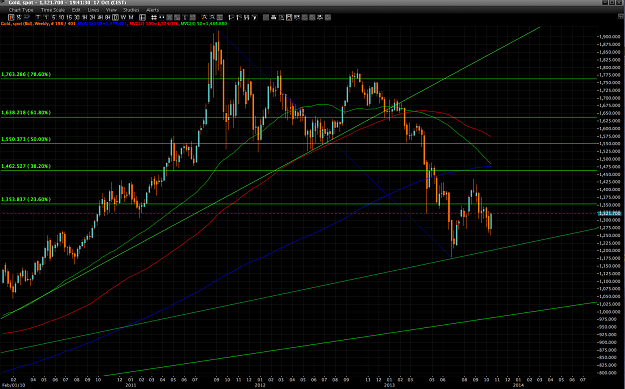Toggle the side panel layout icon
Viewport: 625px width, 389px height.
coord(142,18)
